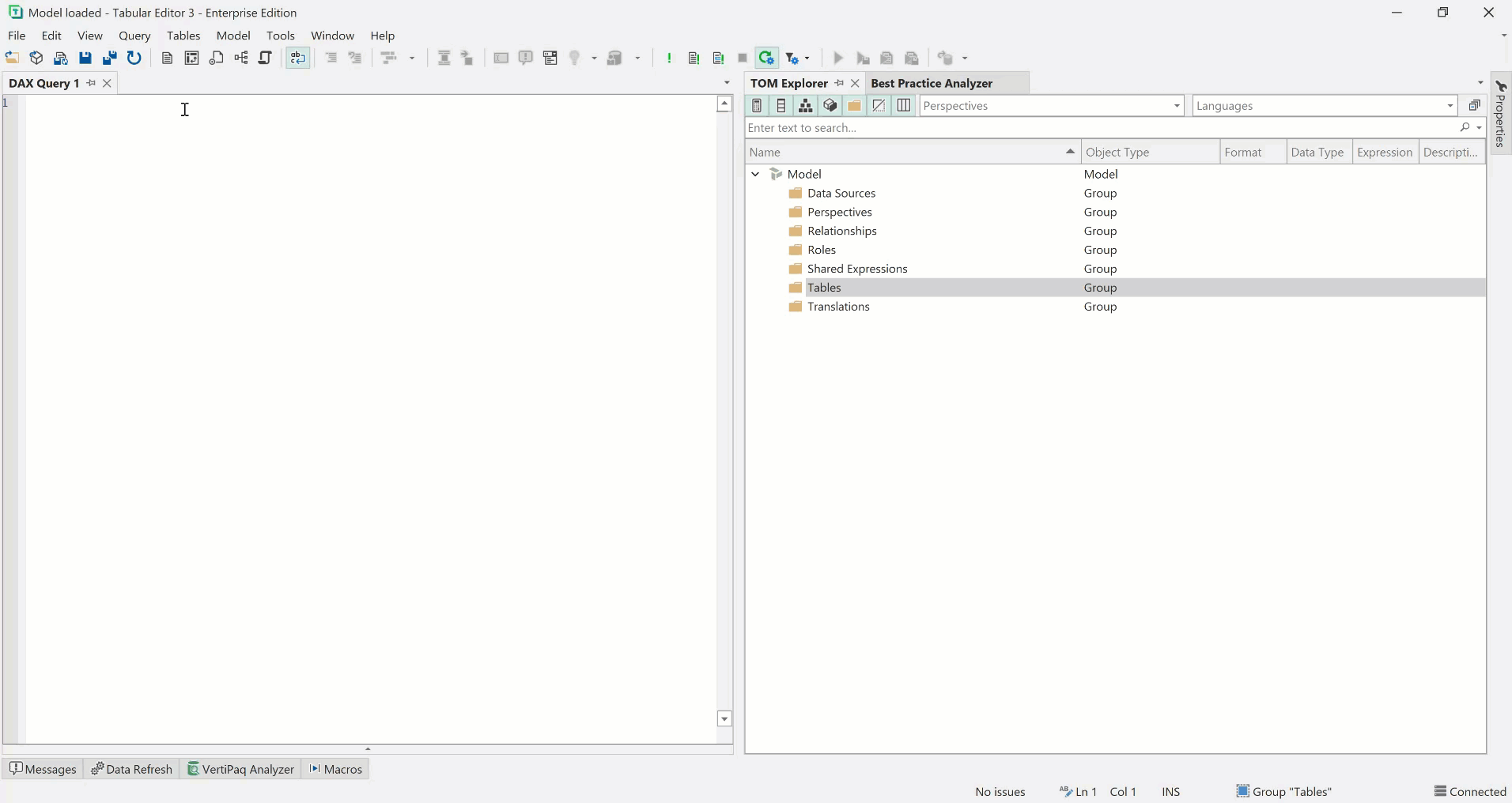The height and width of the screenshot is (803, 1512).
Task: Open the Languages dropdown
Action: (x=1448, y=105)
